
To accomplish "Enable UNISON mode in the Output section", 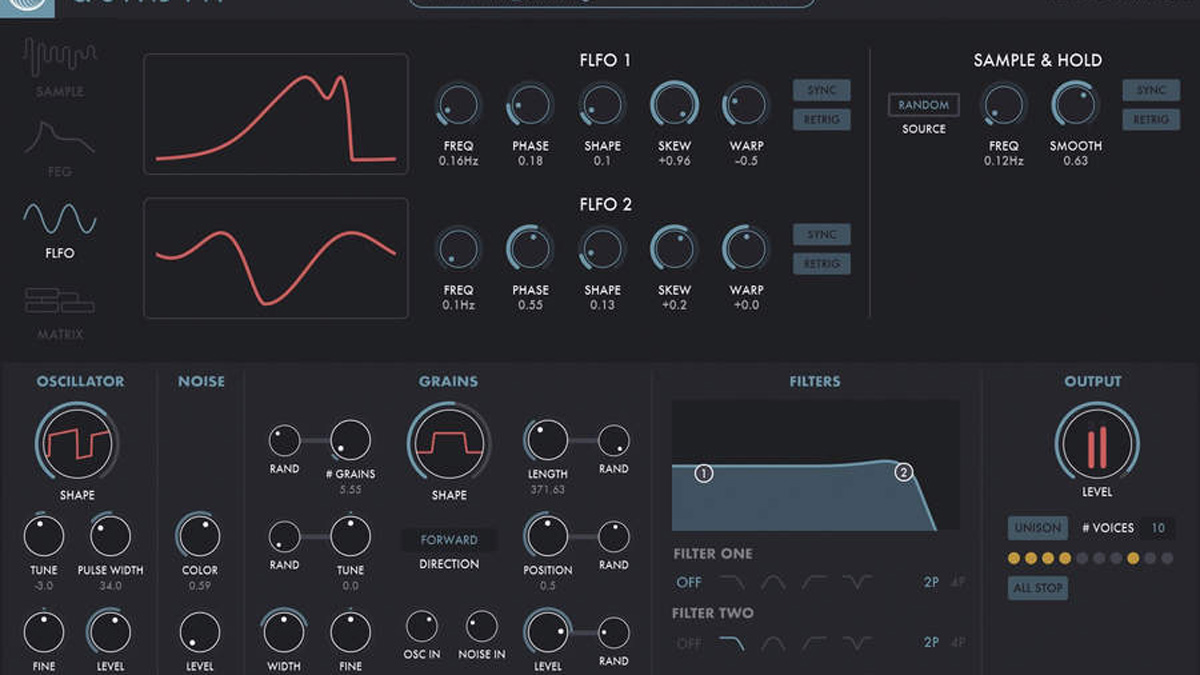I will coord(1037,528).
